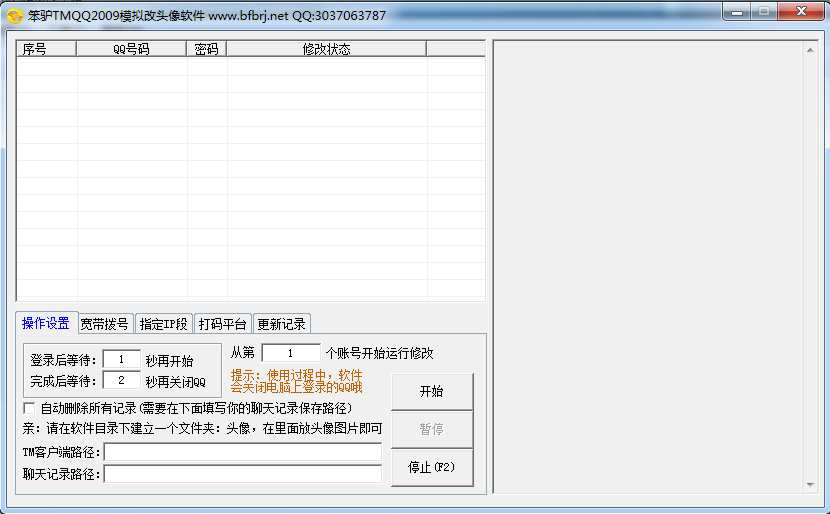This screenshot has width=830, height=514.
Task: Click inside the right log text area
Action: point(648,267)
